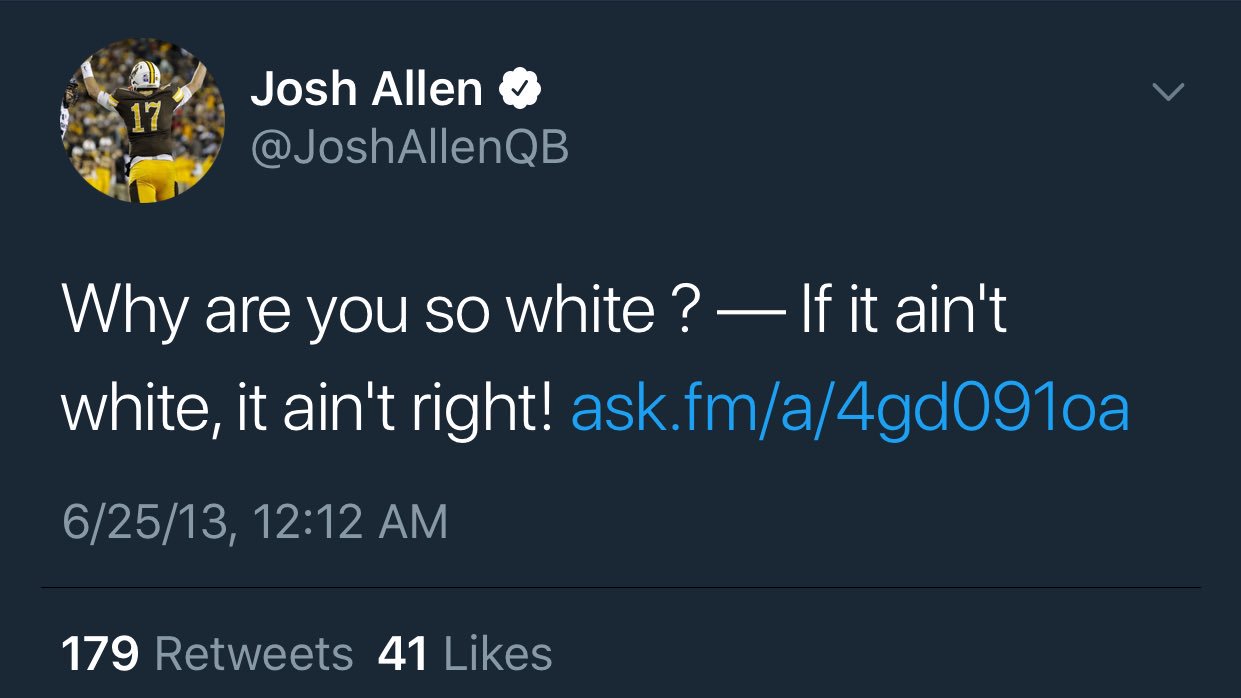Open the tweet options chevron menu
Screen dimensions: 1241x698
pos(1168,92)
